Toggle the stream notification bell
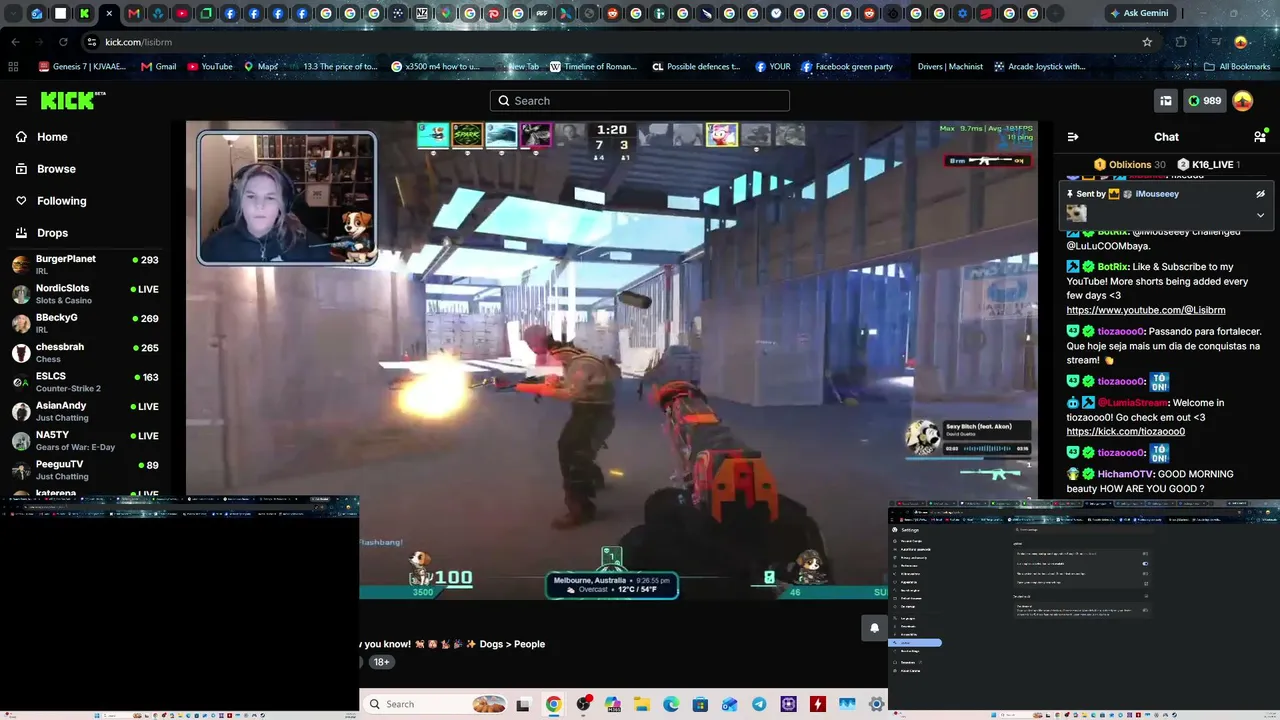Screen dimensions: 1280x720 tap(874, 628)
